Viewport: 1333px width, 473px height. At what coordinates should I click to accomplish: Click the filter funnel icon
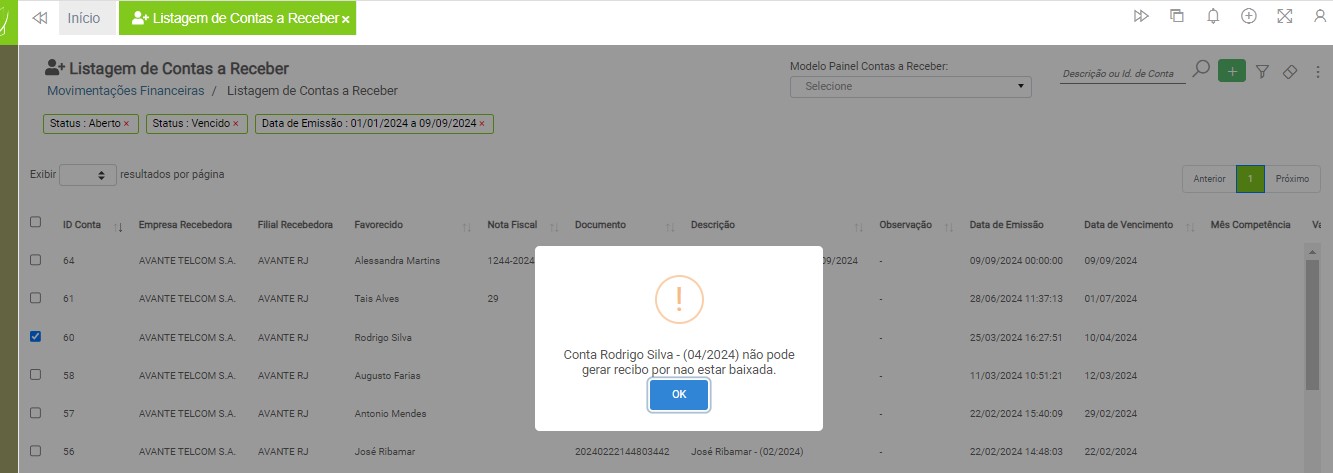pos(1262,71)
